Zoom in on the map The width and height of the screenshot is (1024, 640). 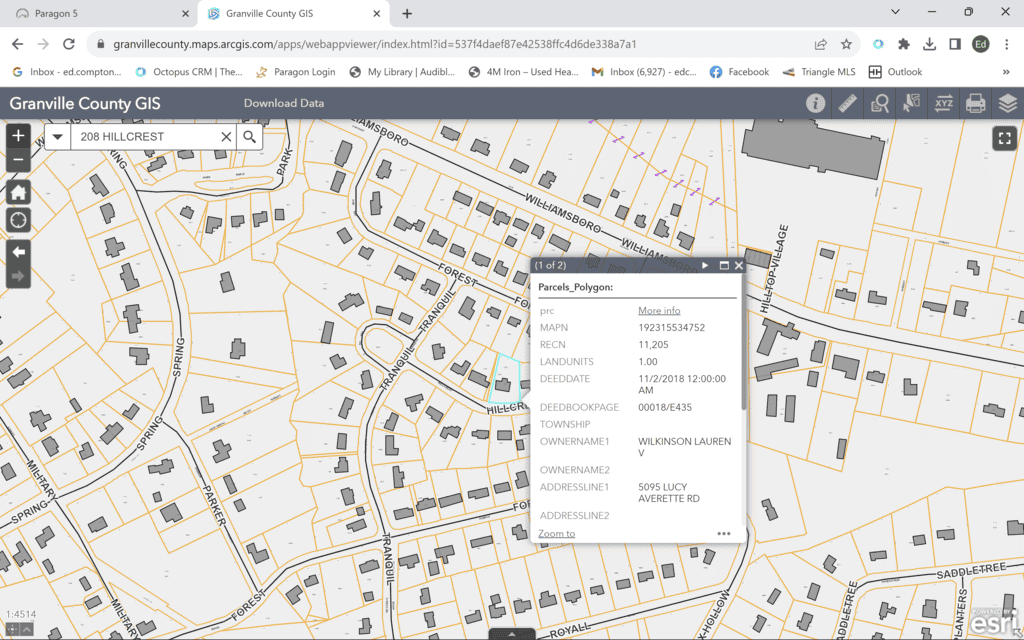pos(18,136)
